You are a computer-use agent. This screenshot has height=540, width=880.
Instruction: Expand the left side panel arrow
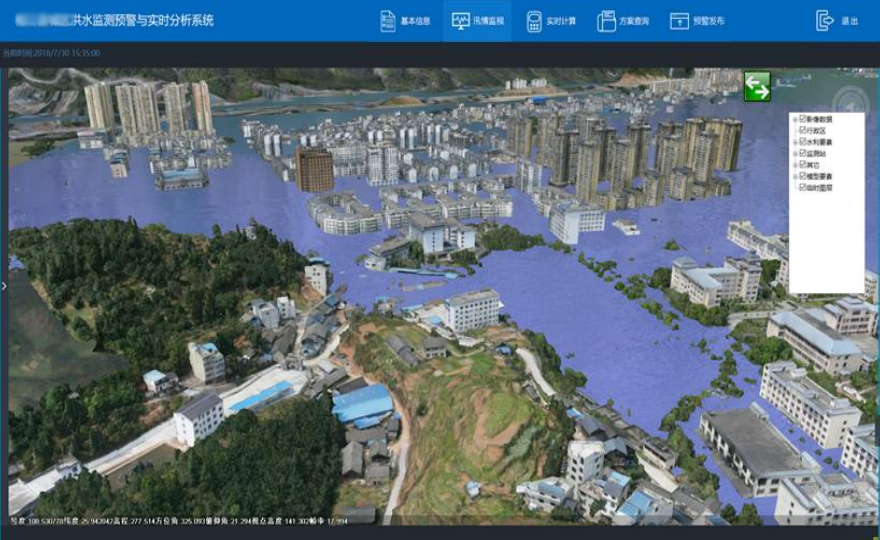click(4, 286)
